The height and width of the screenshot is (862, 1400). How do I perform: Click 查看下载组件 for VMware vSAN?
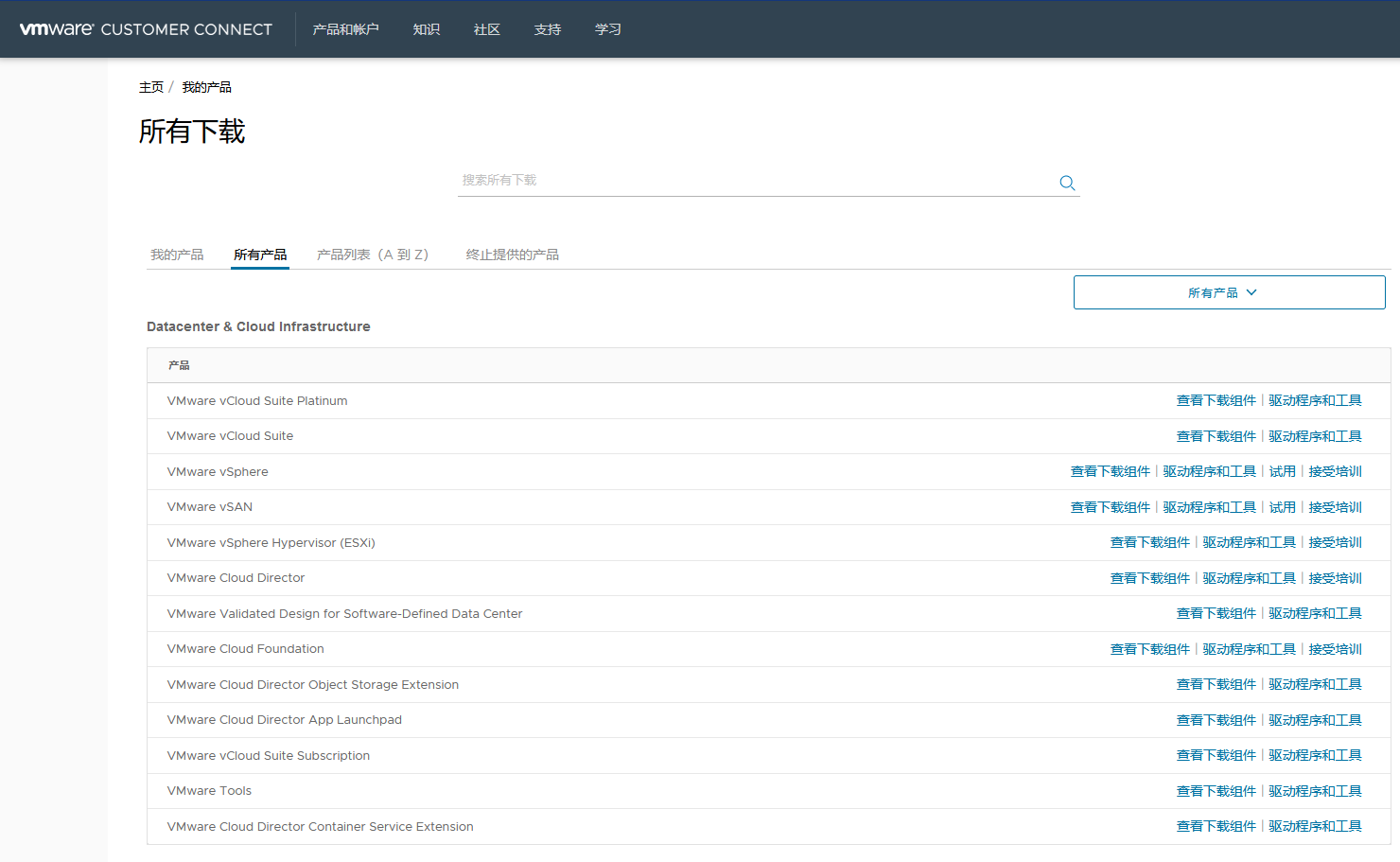click(1110, 507)
